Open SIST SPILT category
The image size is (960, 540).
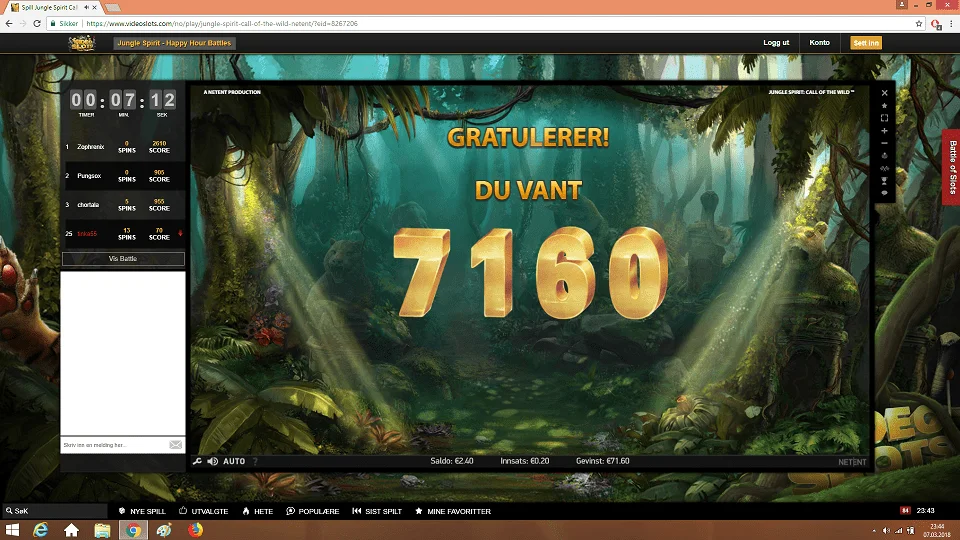point(377,511)
